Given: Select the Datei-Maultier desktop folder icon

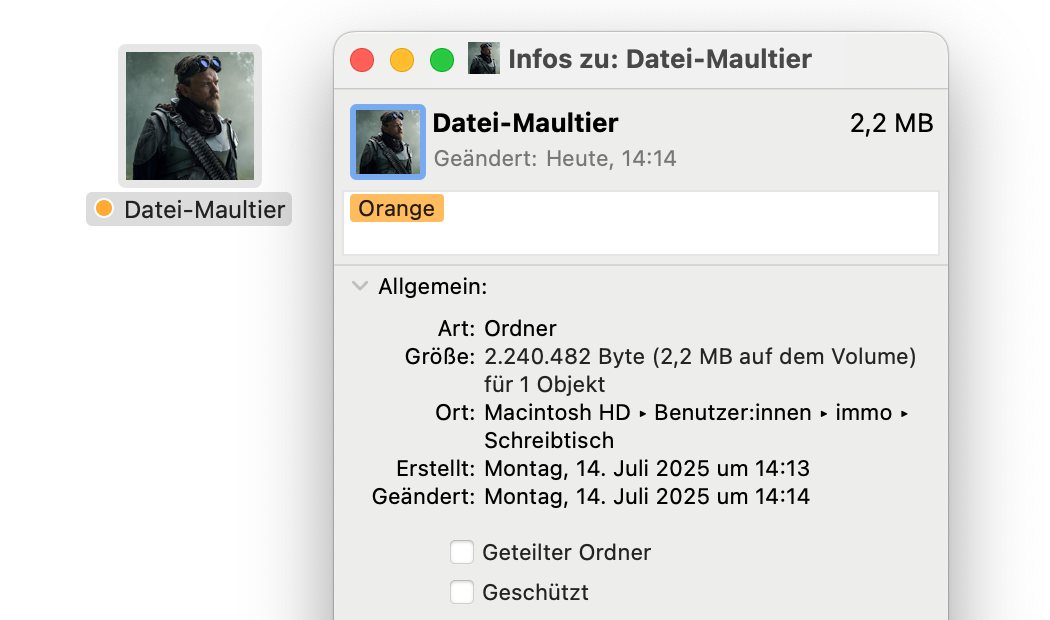Looking at the screenshot, I should point(190,116).
